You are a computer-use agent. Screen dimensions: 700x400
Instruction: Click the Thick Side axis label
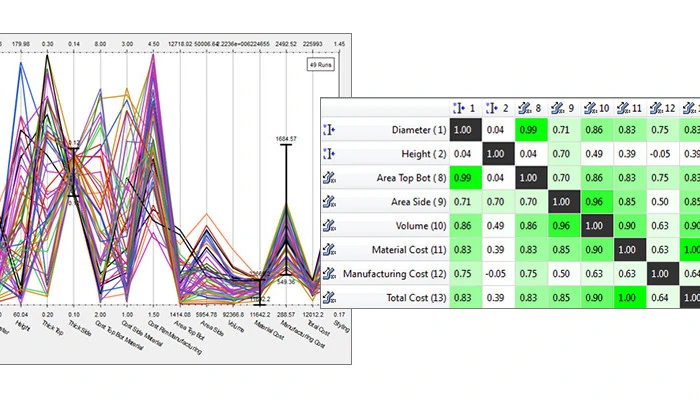click(x=80, y=328)
